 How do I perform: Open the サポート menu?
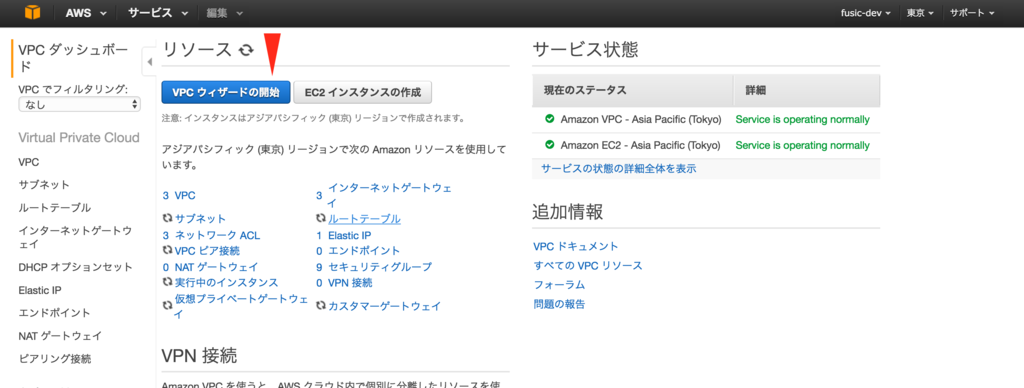pos(972,13)
